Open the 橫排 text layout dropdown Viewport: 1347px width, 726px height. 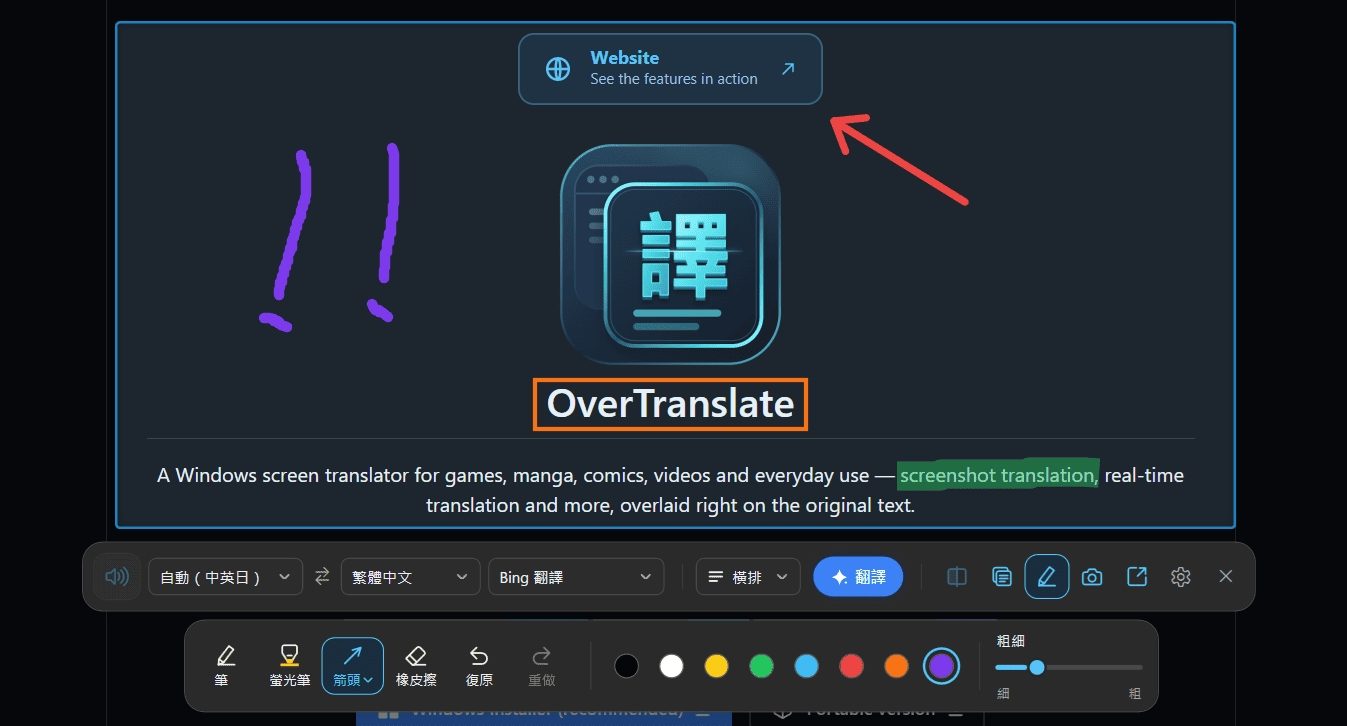pos(748,577)
